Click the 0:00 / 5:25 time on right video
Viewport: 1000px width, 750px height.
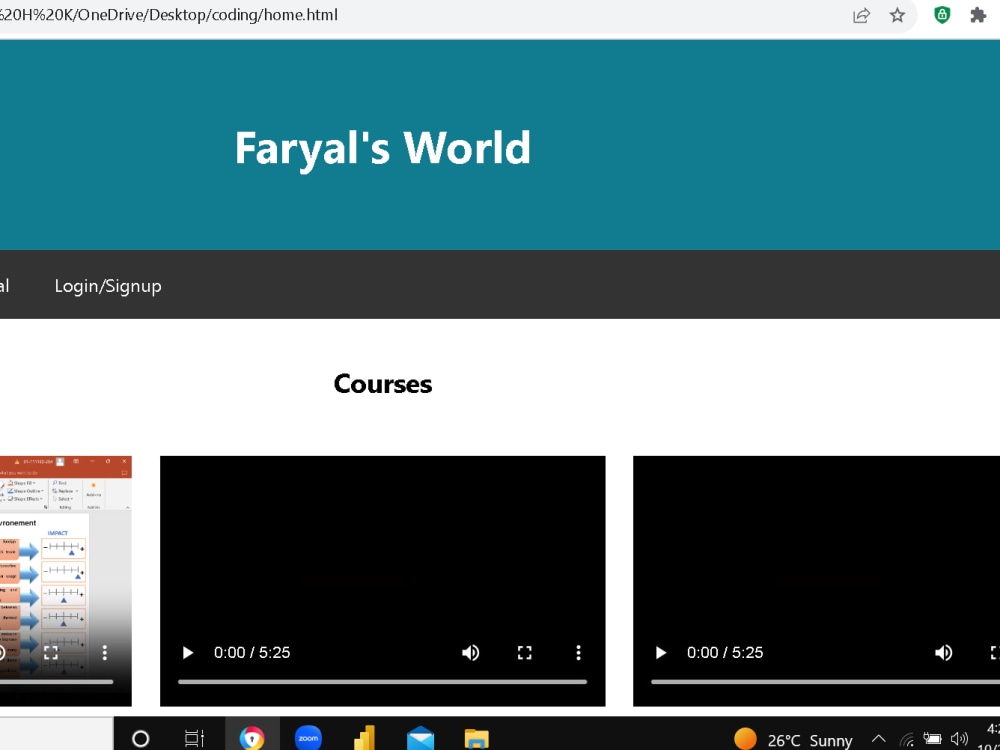[725, 652]
